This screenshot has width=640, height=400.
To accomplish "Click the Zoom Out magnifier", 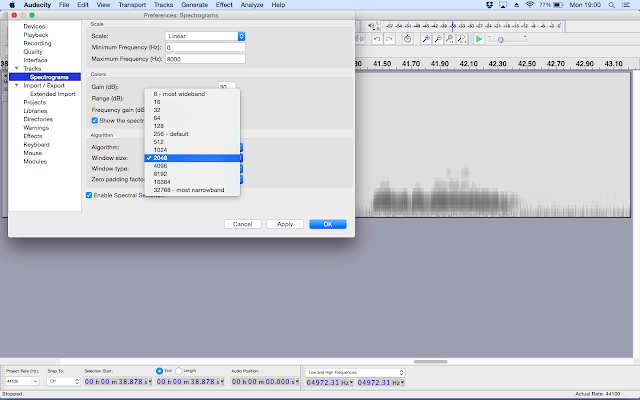I will click(438, 39).
